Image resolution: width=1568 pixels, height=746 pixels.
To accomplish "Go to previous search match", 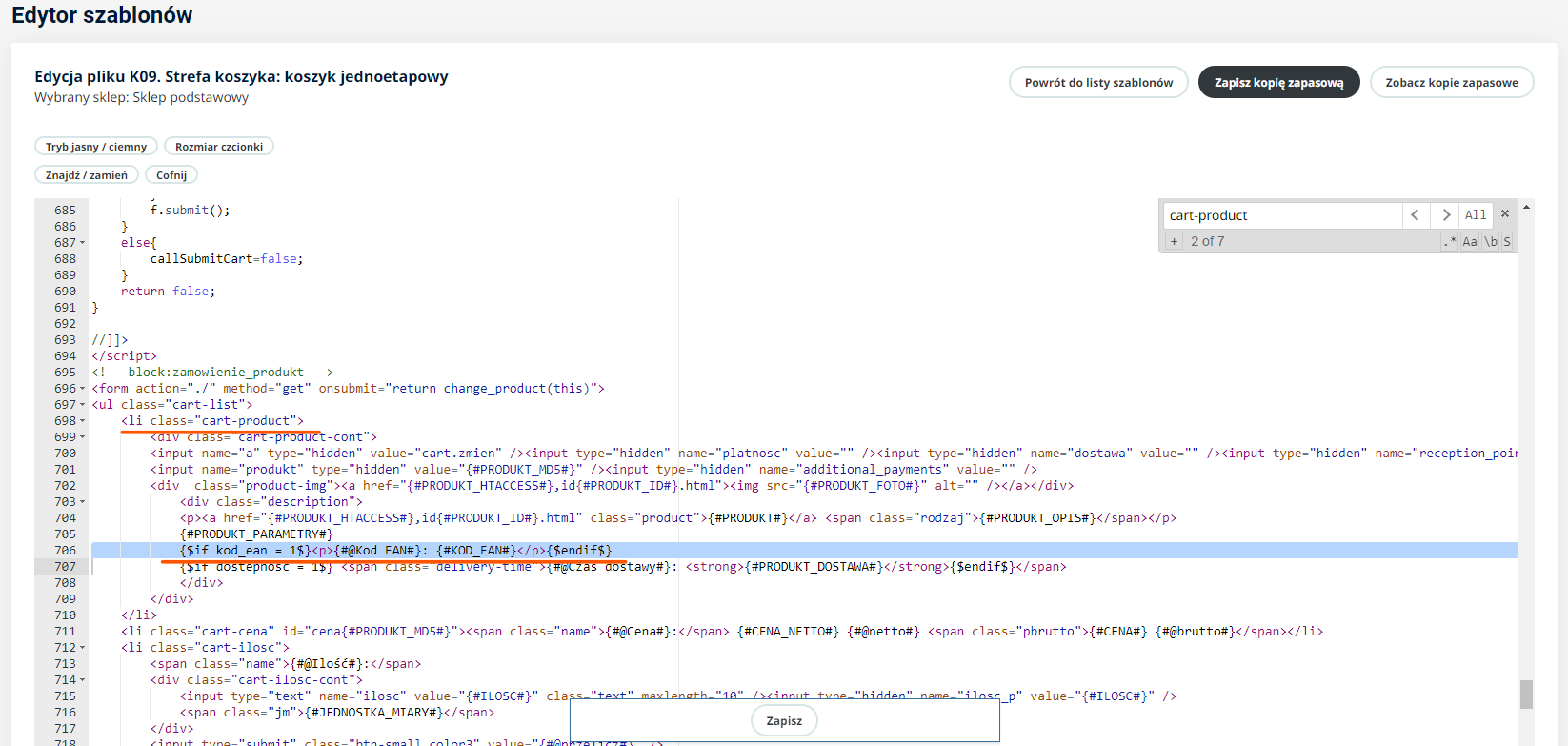I will click(1415, 215).
